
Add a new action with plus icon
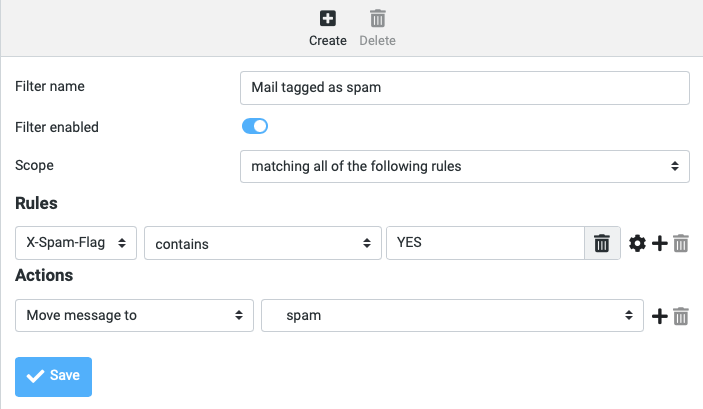(x=660, y=316)
